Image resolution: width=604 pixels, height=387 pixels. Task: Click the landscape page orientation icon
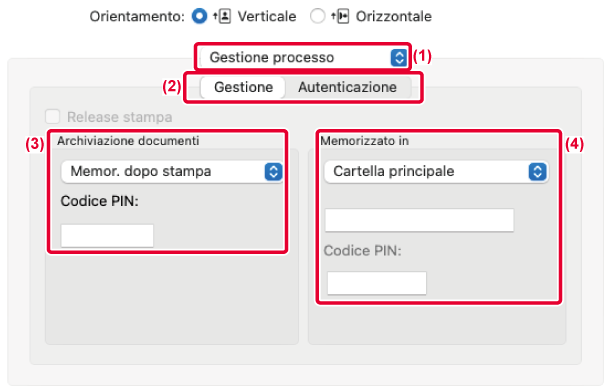(340, 17)
